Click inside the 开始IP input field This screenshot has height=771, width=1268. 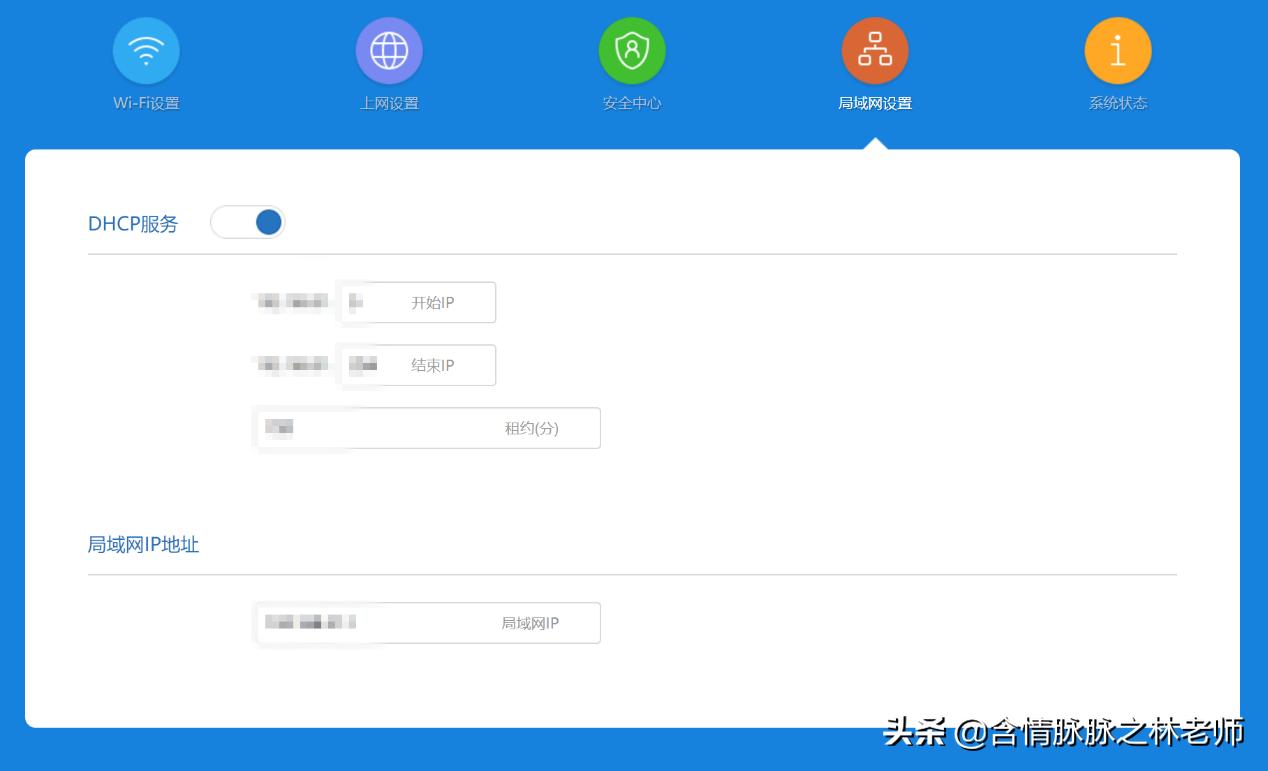pyautogui.click(x=418, y=302)
